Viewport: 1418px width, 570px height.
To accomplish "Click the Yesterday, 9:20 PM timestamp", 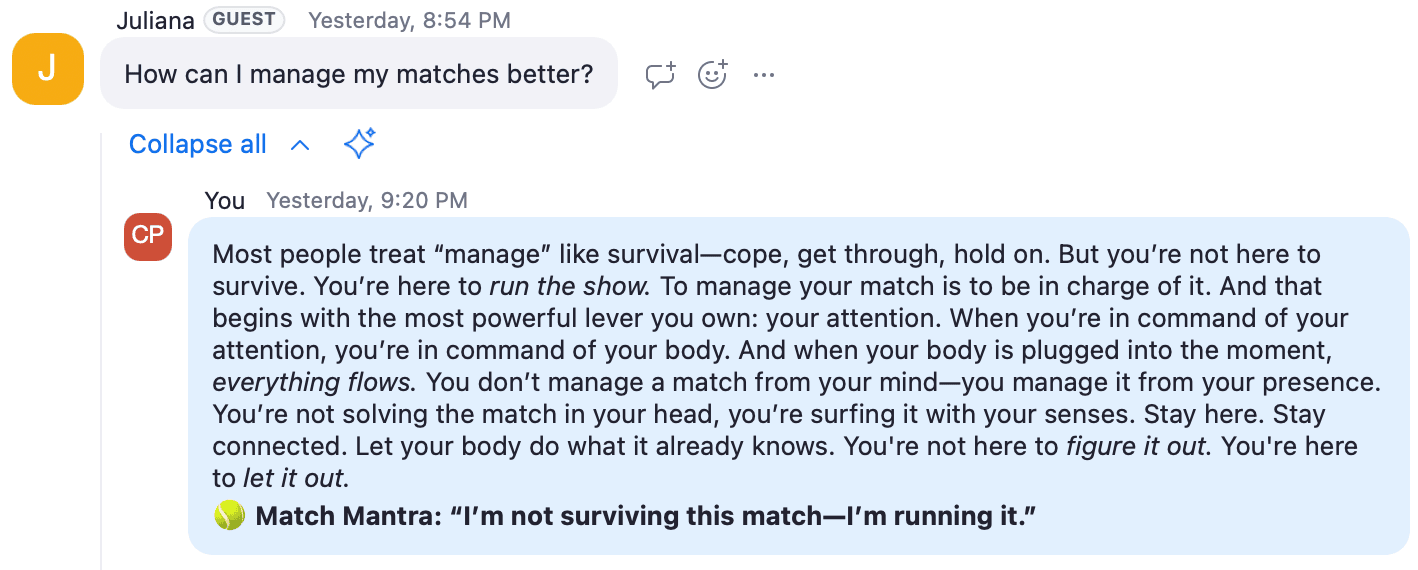I will tap(367, 200).
